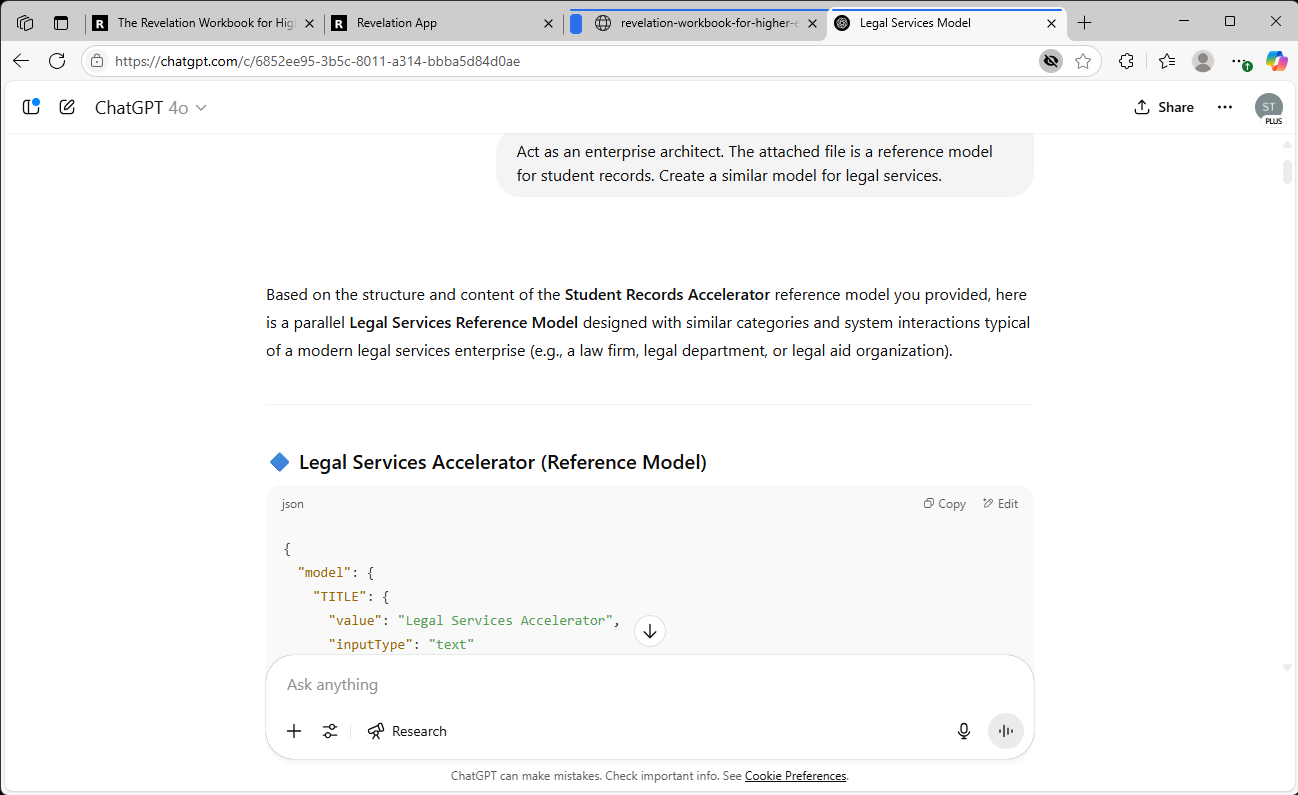This screenshot has height=795, width=1298.
Task: Open the tools options icon in the prompt bar
Action: pos(329,731)
